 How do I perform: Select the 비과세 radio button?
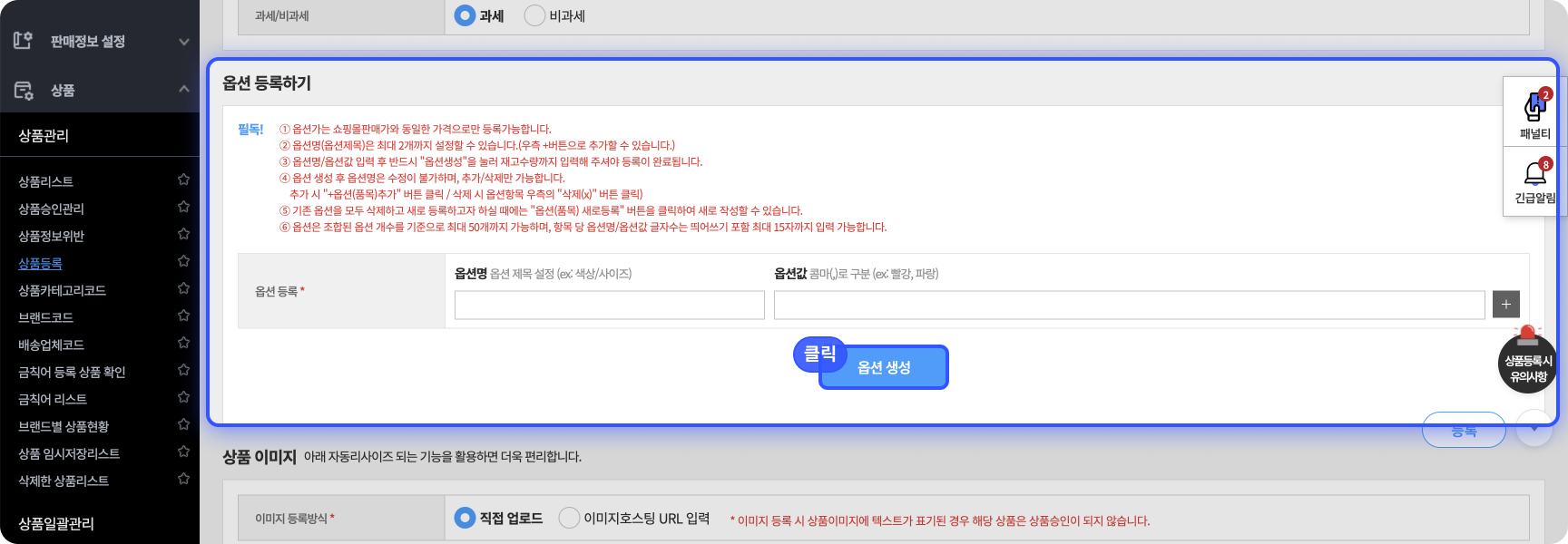(x=534, y=16)
